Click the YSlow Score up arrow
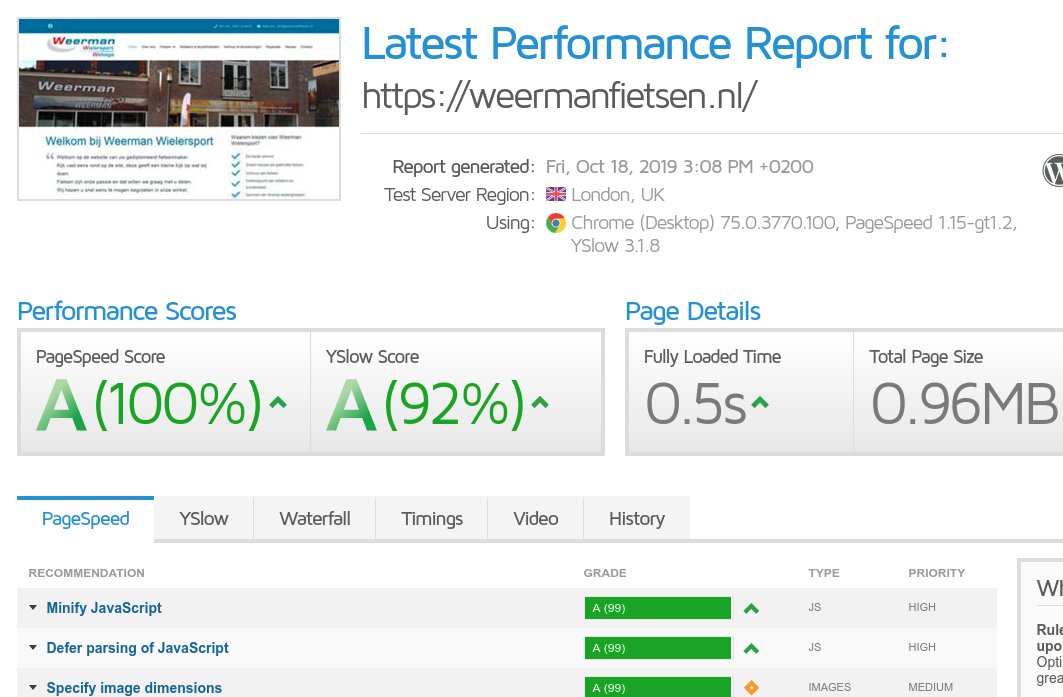The height and width of the screenshot is (697, 1063). (x=540, y=403)
